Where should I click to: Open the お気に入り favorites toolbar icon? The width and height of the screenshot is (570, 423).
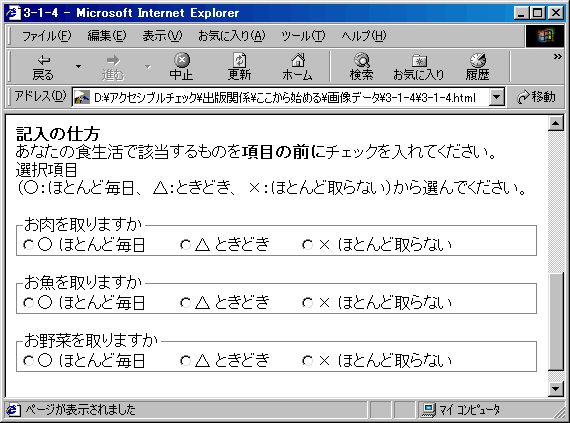pos(419,60)
